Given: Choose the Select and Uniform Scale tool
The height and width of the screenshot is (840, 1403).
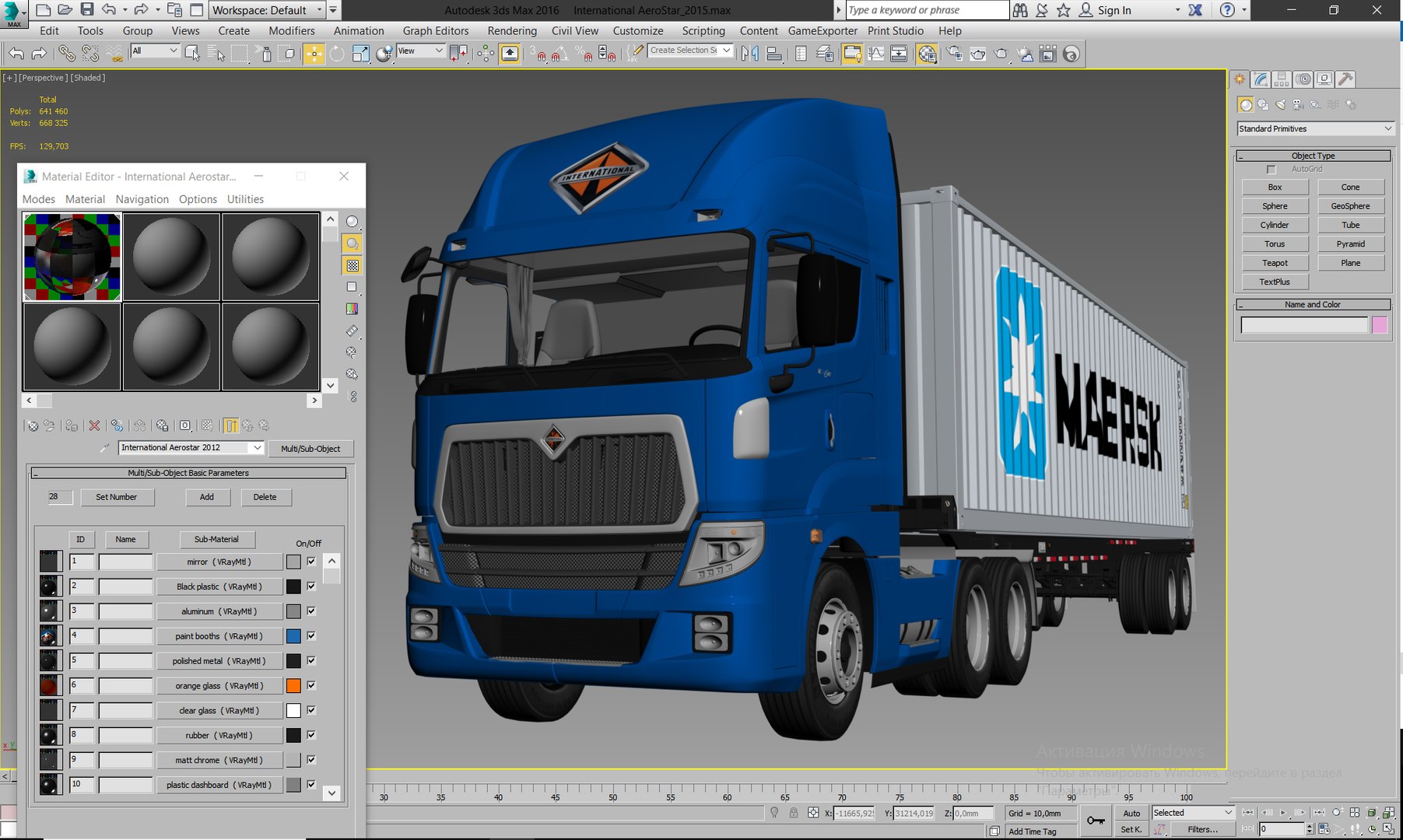Looking at the screenshot, I should tap(360, 54).
